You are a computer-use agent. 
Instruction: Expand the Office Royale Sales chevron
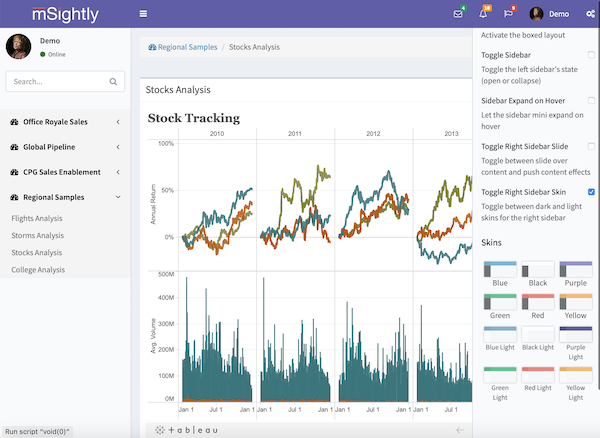point(118,122)
